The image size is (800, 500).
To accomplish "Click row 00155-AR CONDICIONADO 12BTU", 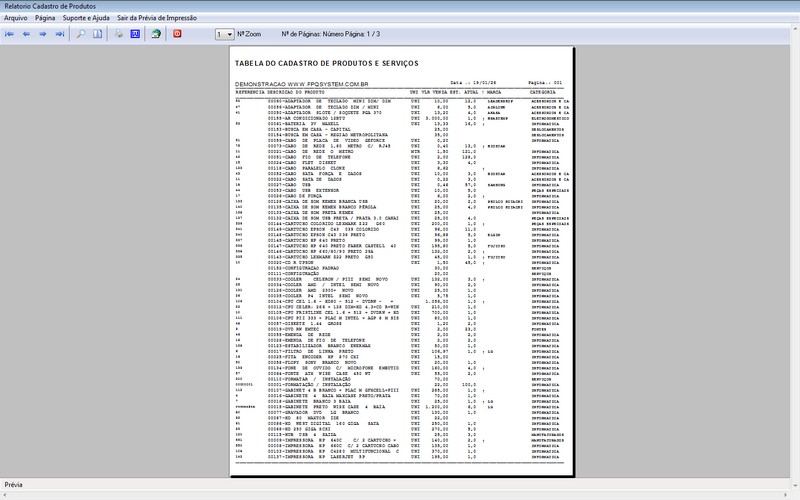I will coord(402,118).
